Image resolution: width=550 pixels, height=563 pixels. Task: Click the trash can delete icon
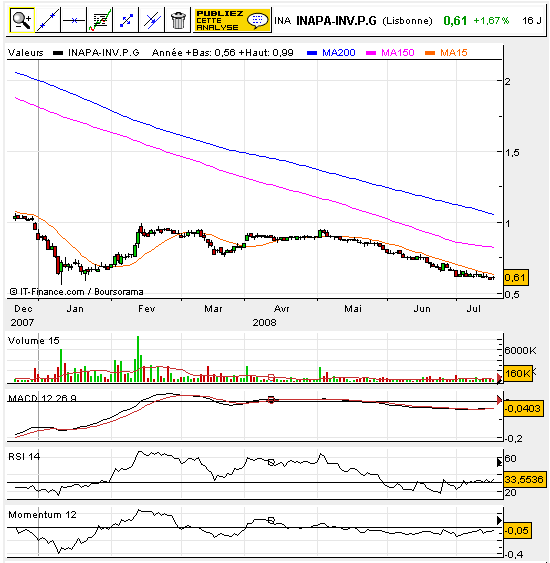click(x=177, y=20)
